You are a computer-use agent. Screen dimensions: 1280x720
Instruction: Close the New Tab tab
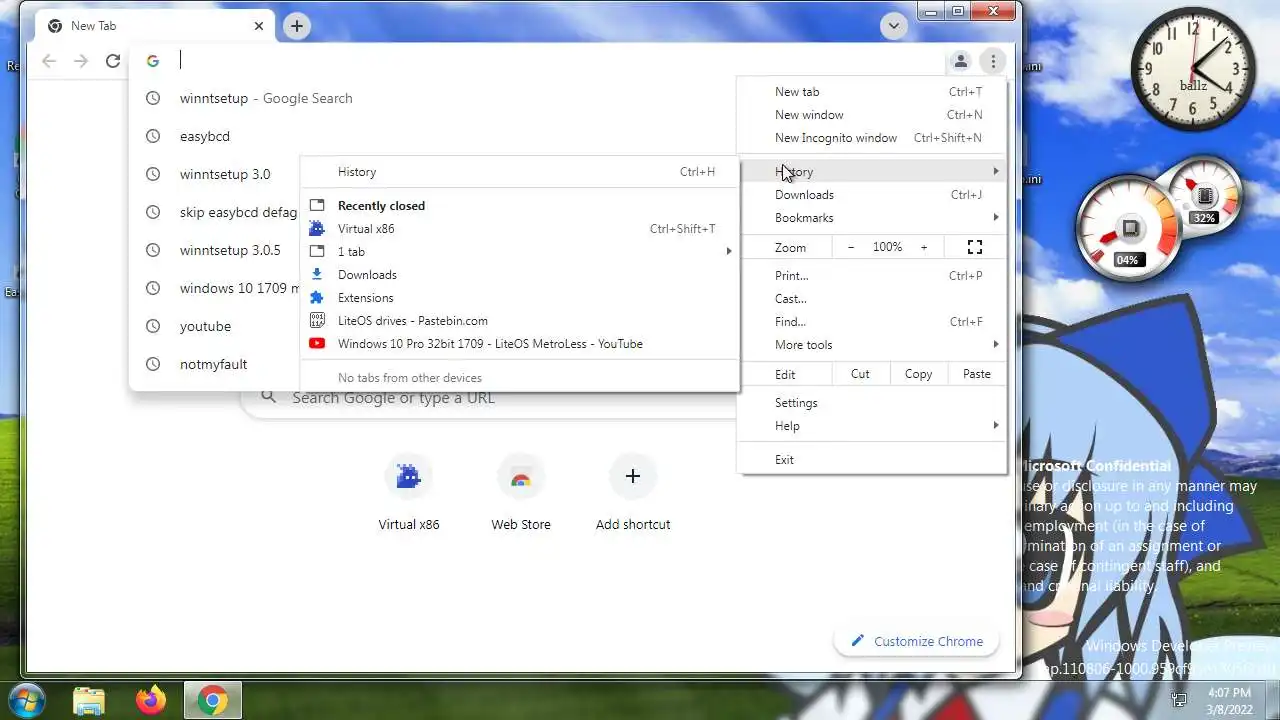(x=259, y=26)
